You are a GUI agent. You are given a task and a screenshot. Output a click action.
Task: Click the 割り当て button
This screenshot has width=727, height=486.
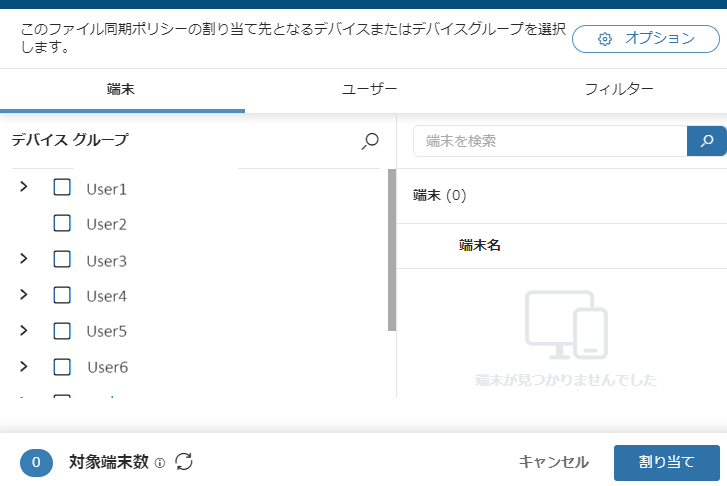pyautogui.click(x=667, y=463)
